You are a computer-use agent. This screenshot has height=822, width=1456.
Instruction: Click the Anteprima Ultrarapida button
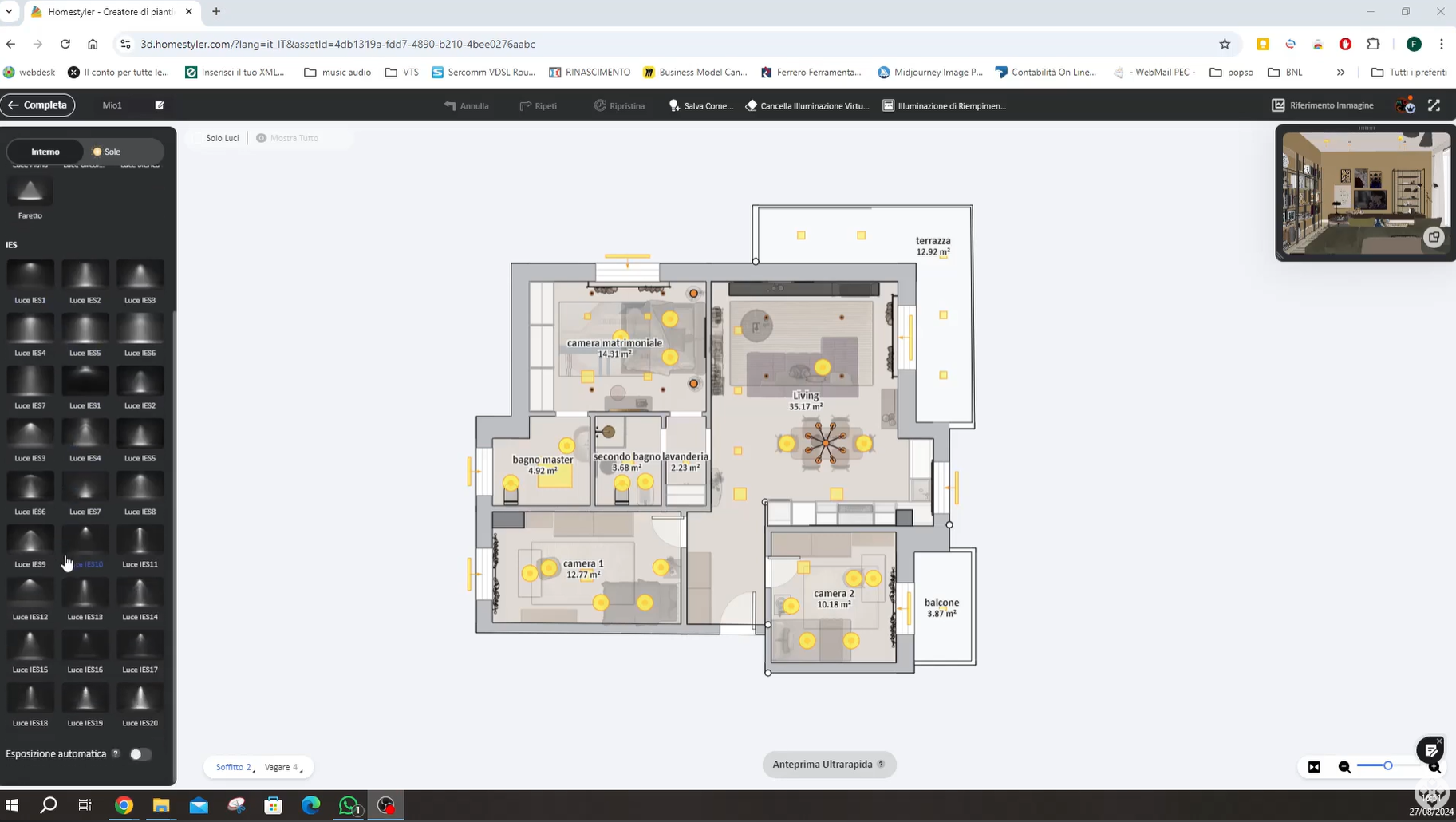pyautogui.click(x=828, y=765)
